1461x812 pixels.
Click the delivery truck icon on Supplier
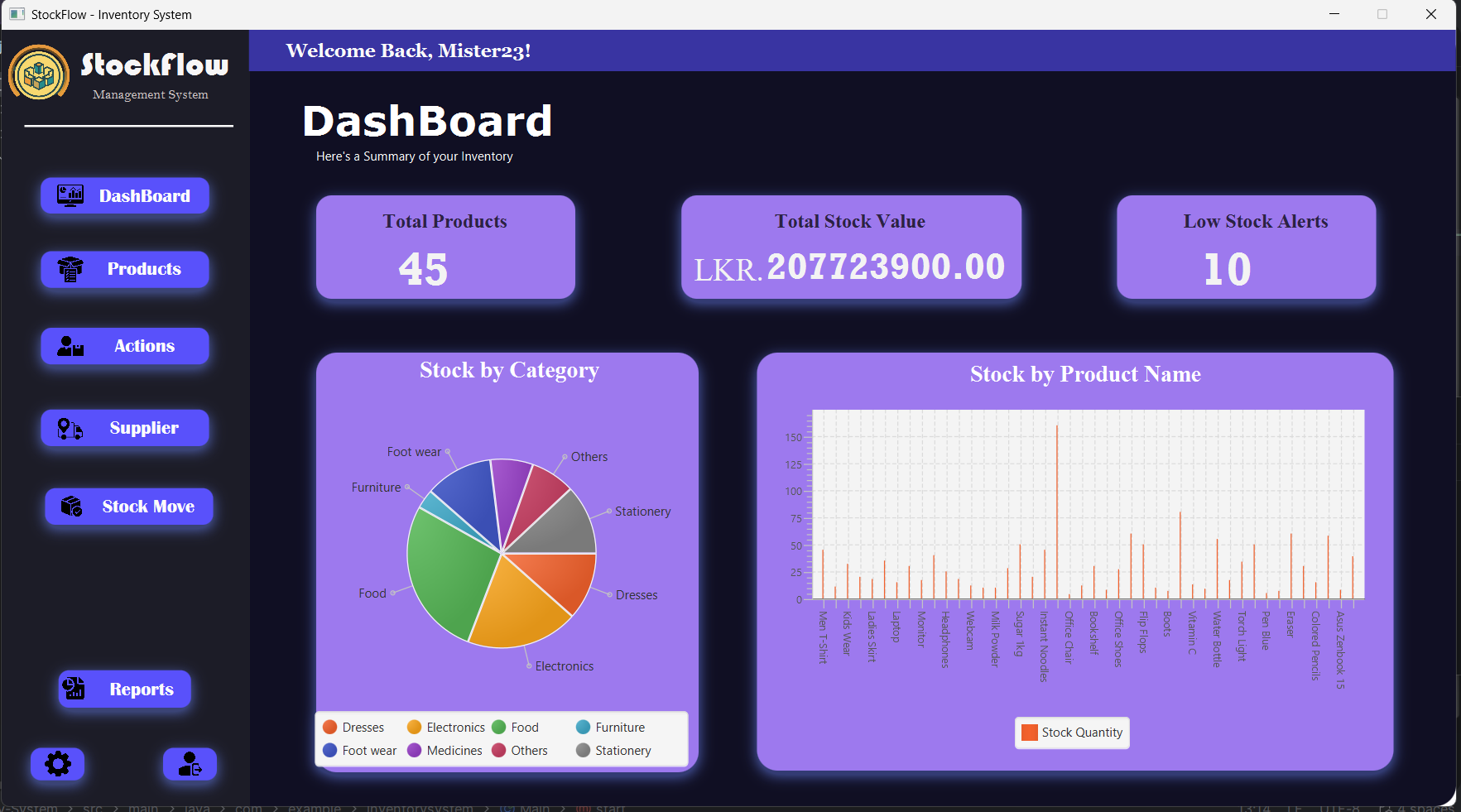pyautogui.click(x=70, y=428)
